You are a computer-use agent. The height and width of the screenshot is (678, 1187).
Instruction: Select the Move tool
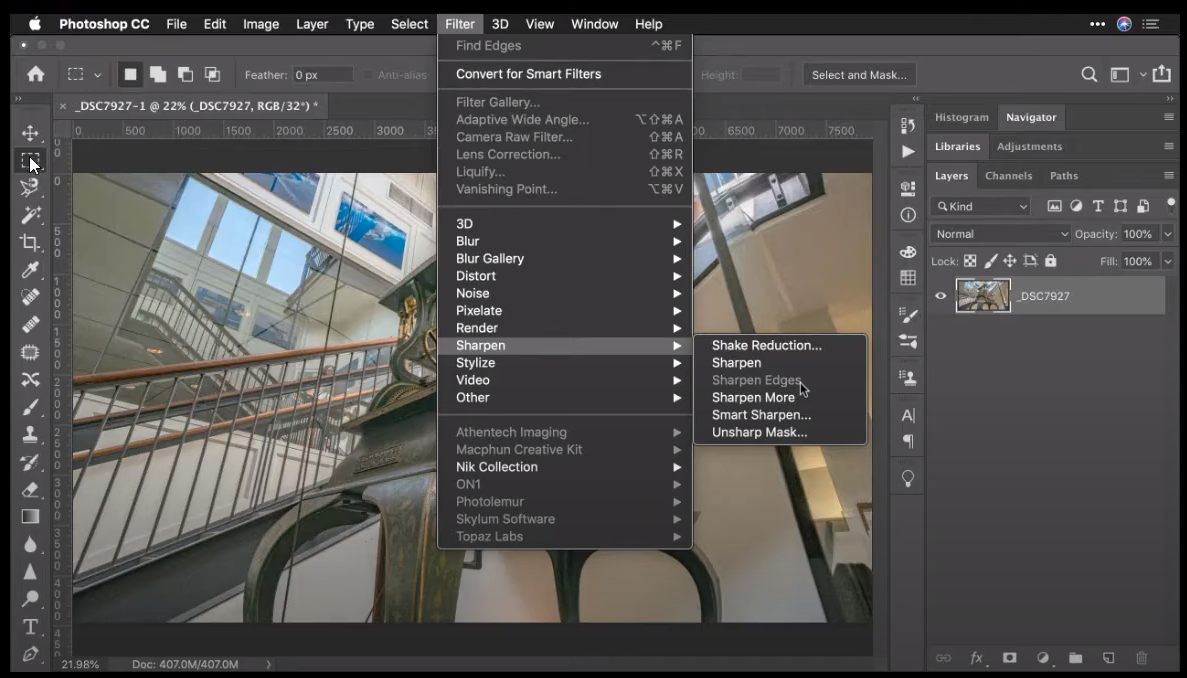click(x=31, y=131)
